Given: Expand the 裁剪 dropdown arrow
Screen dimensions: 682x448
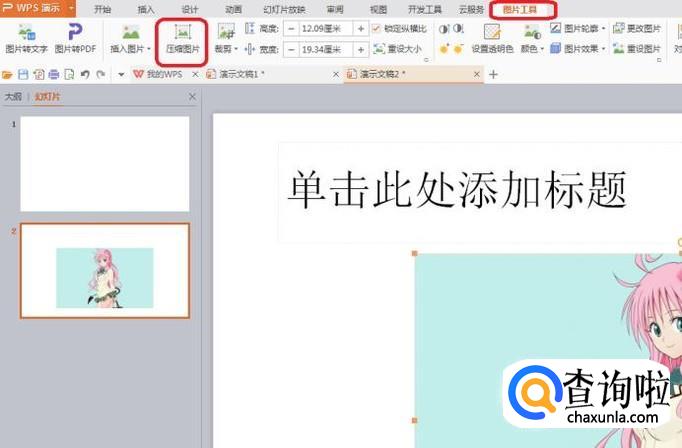Looking at the screenshot, I should coord(236,49).
